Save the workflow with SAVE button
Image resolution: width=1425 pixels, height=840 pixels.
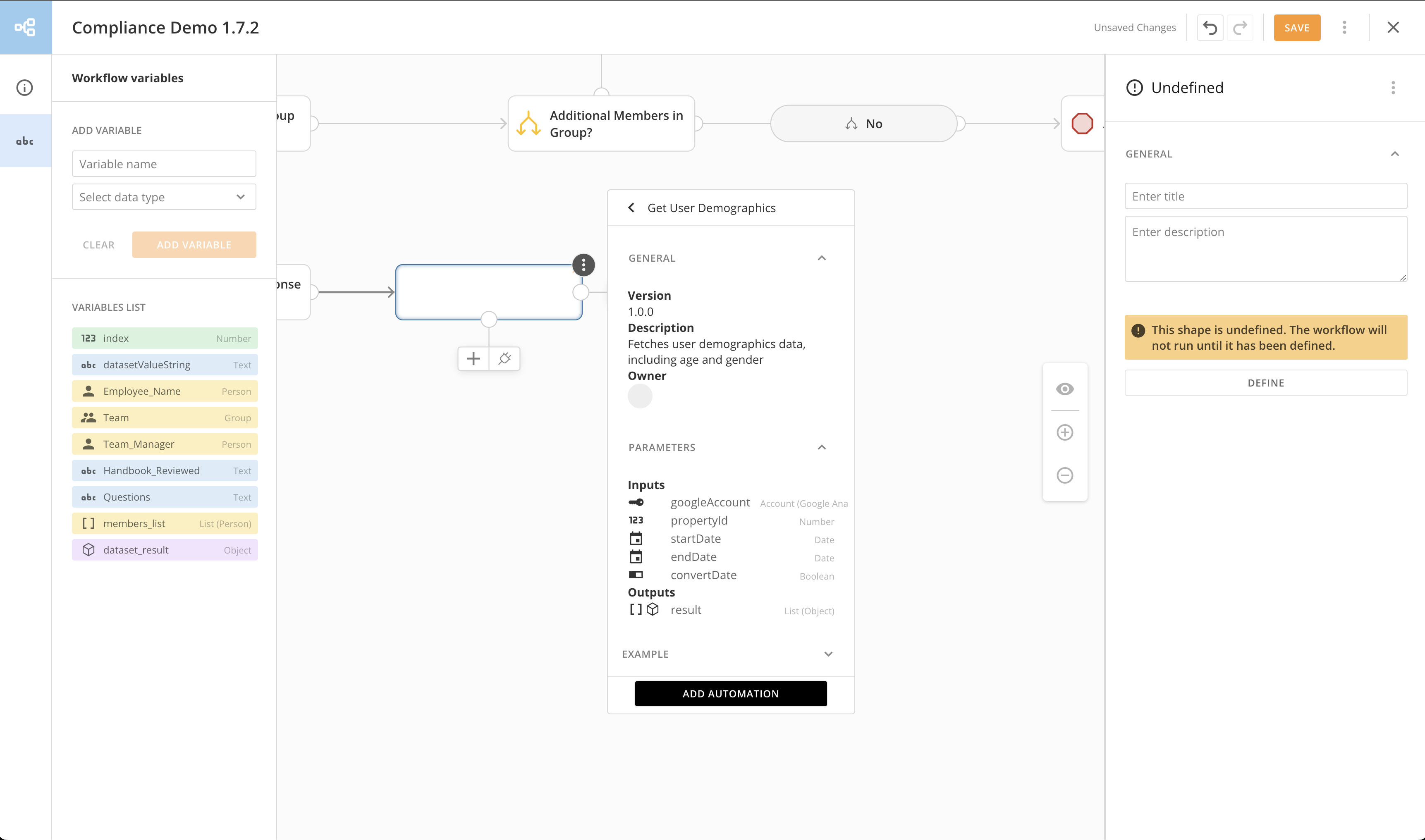coord(1296,28)
